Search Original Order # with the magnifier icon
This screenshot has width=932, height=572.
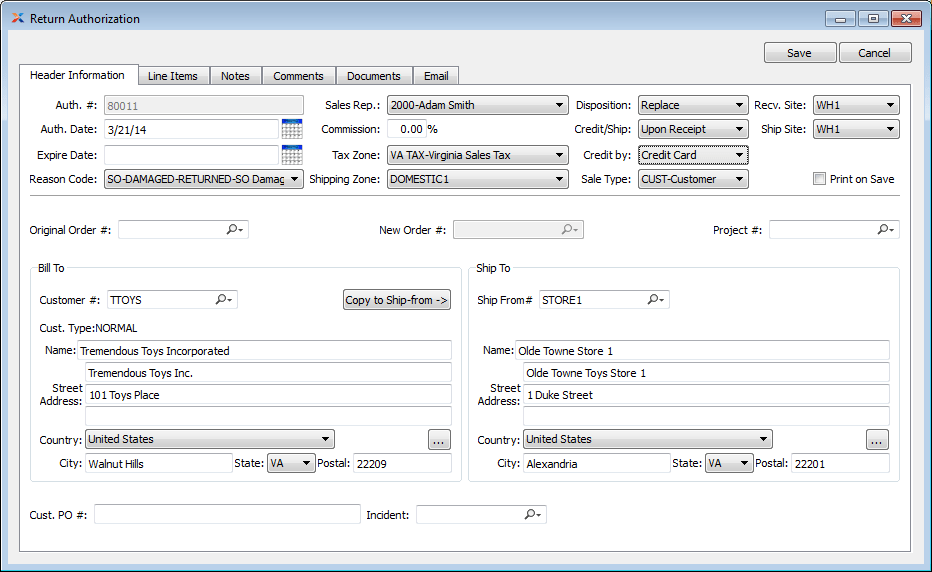[235, 230]
